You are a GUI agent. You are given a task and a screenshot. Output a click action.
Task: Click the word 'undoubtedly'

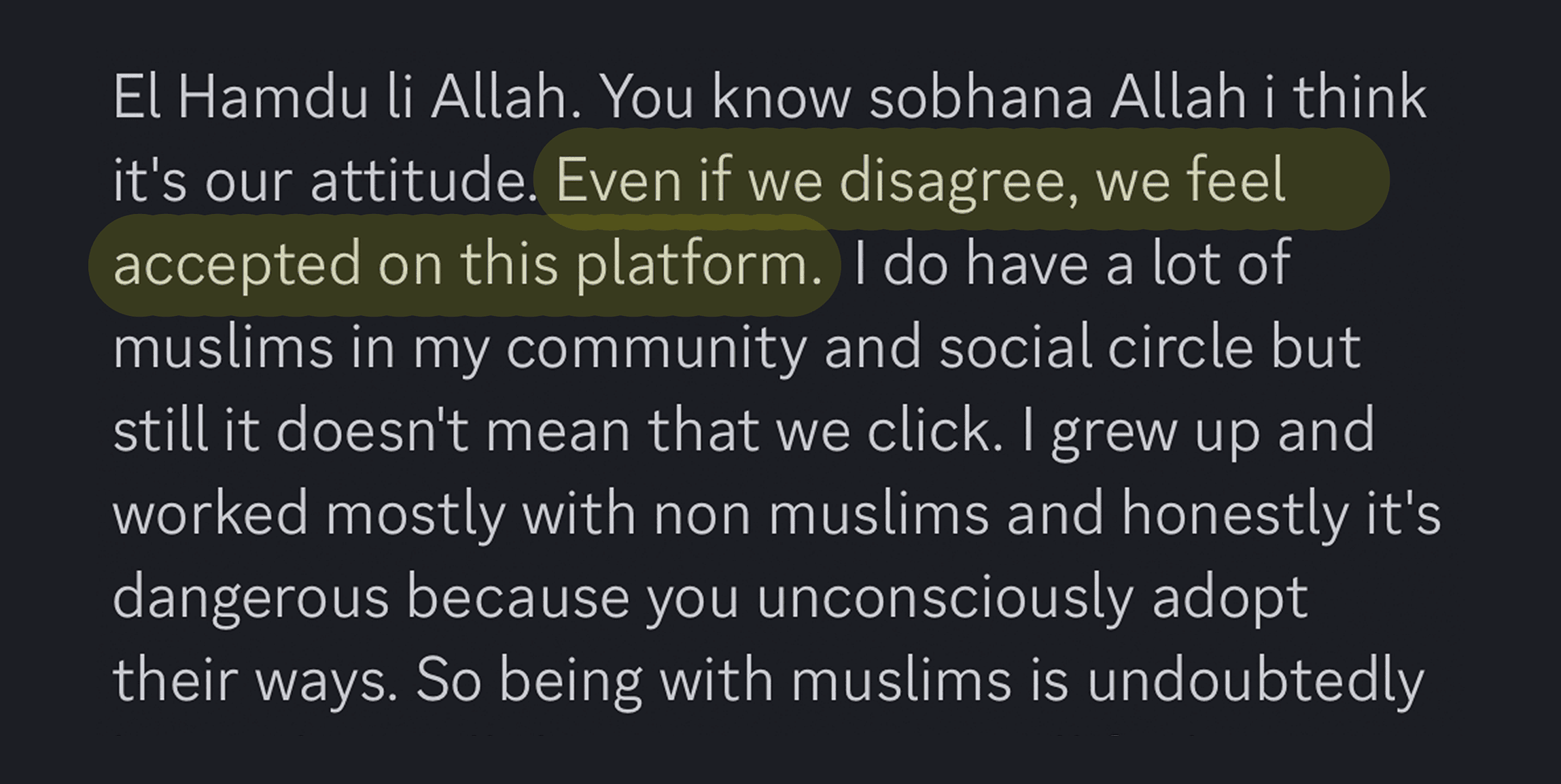tap(1255, 681)
